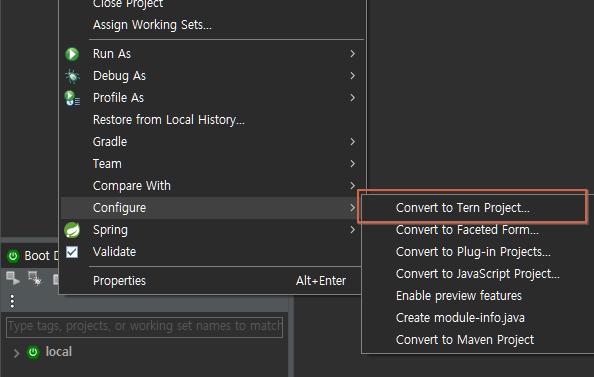The image size is (594, 377).
Task: Click the green Run As play icon
Action: coord(72,54)
